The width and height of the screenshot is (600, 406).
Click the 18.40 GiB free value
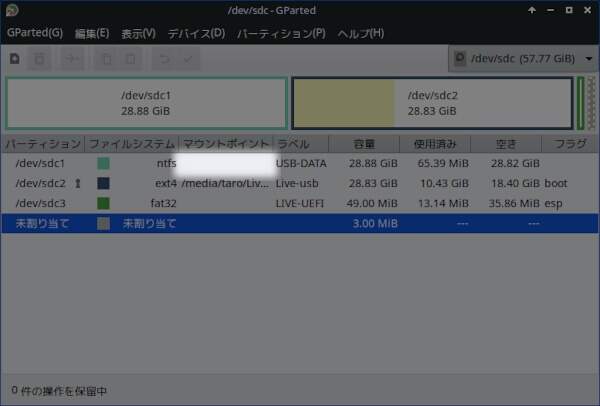pyautogui.click(x=515, y=183)
